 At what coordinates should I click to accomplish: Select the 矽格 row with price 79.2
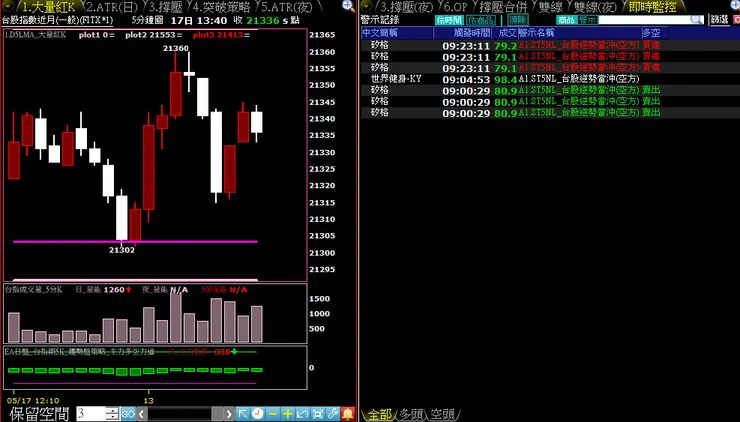pos(550,45)
